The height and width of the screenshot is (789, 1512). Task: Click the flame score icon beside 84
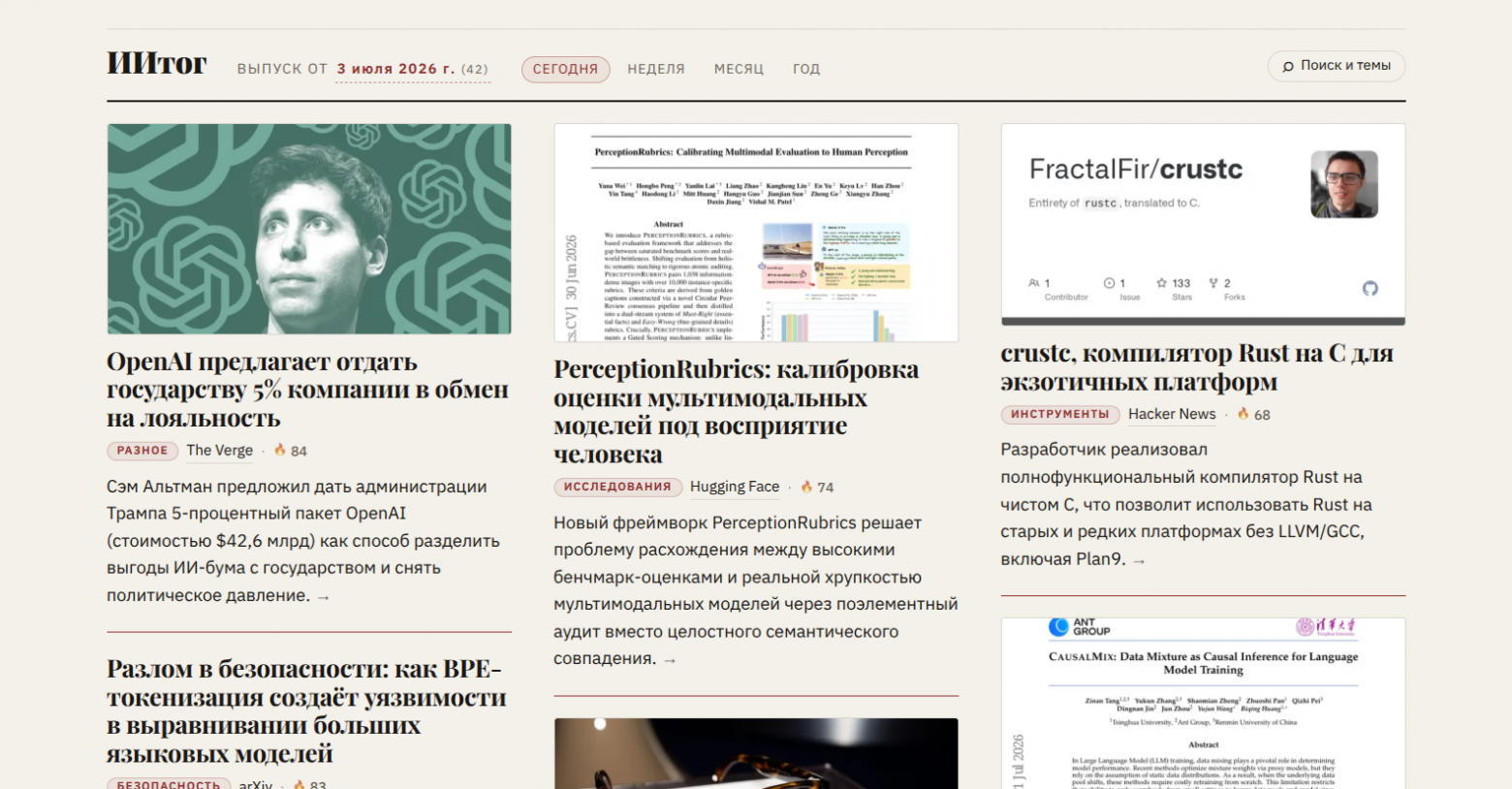click(x=280, y=450)
